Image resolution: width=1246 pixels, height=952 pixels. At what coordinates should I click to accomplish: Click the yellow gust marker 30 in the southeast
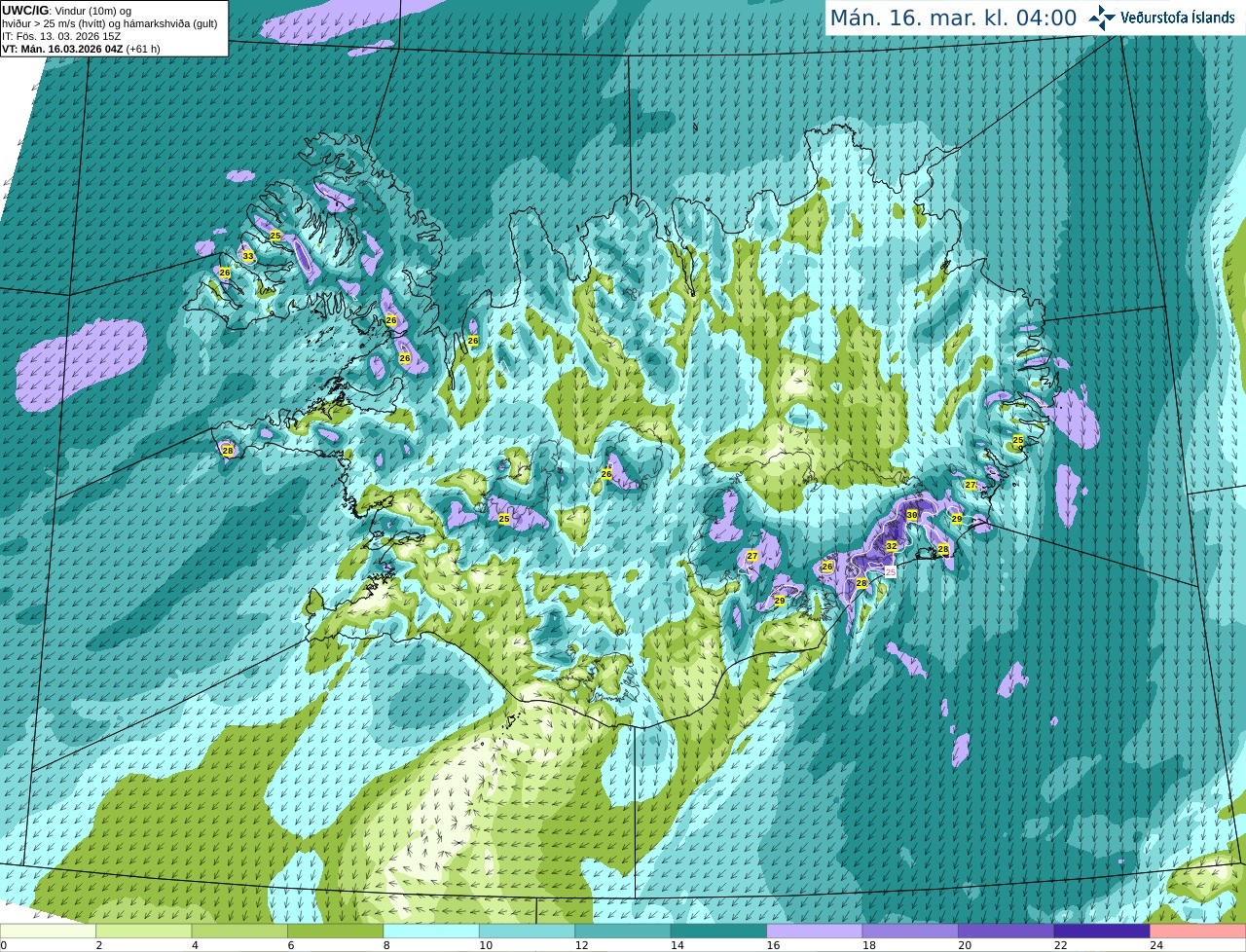(912, 515)
